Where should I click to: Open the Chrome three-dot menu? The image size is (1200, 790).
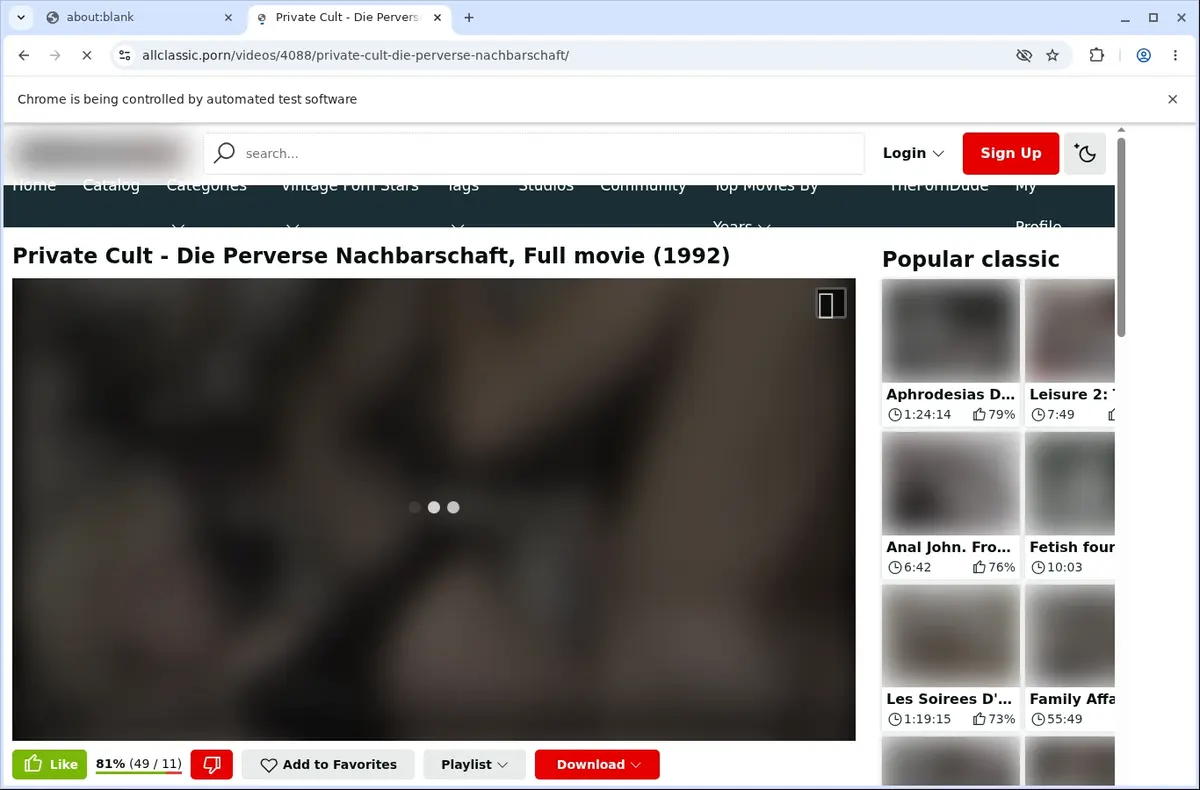1173,55
